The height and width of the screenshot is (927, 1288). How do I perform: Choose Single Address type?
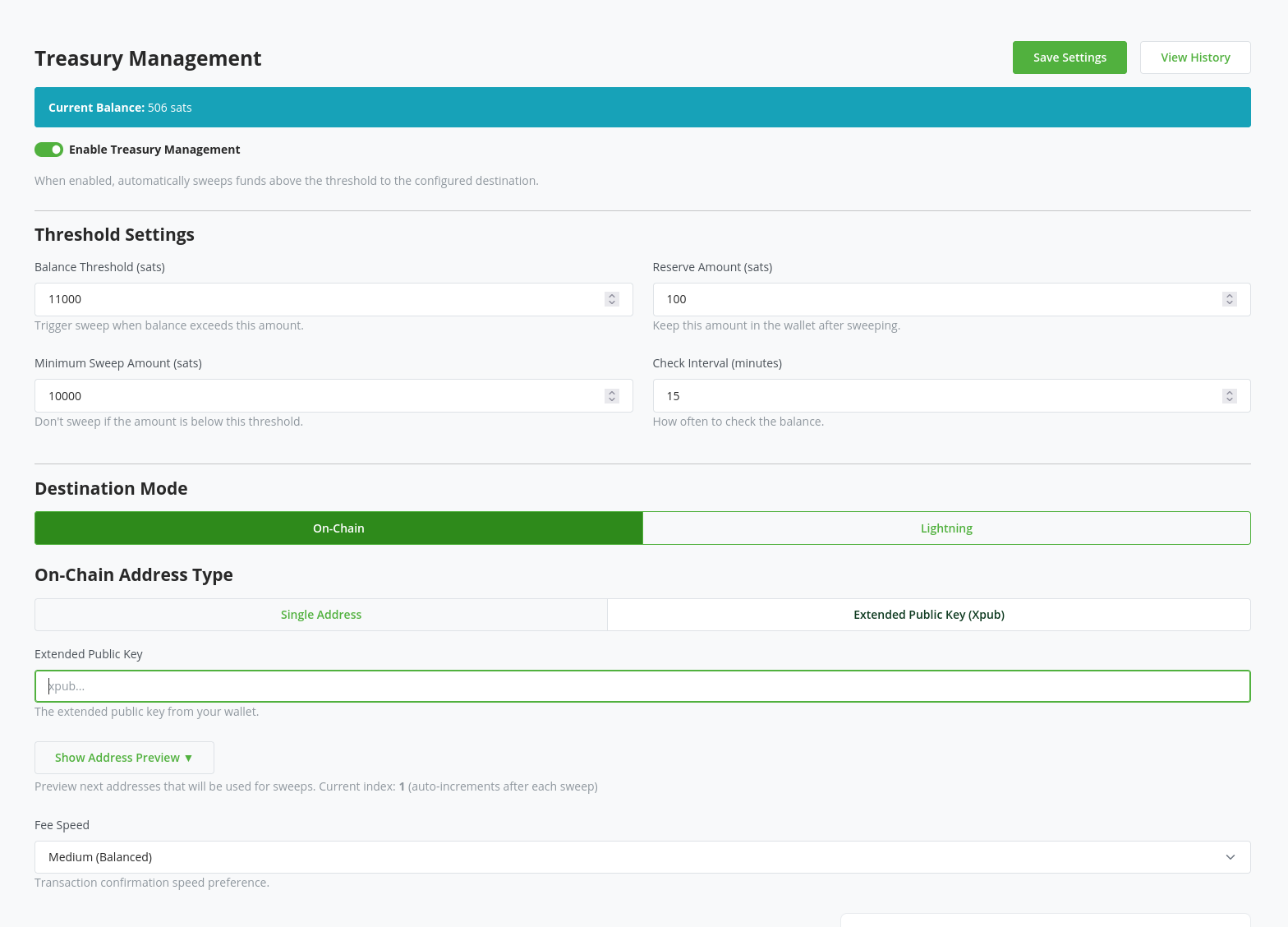click(x=321, y=615)
